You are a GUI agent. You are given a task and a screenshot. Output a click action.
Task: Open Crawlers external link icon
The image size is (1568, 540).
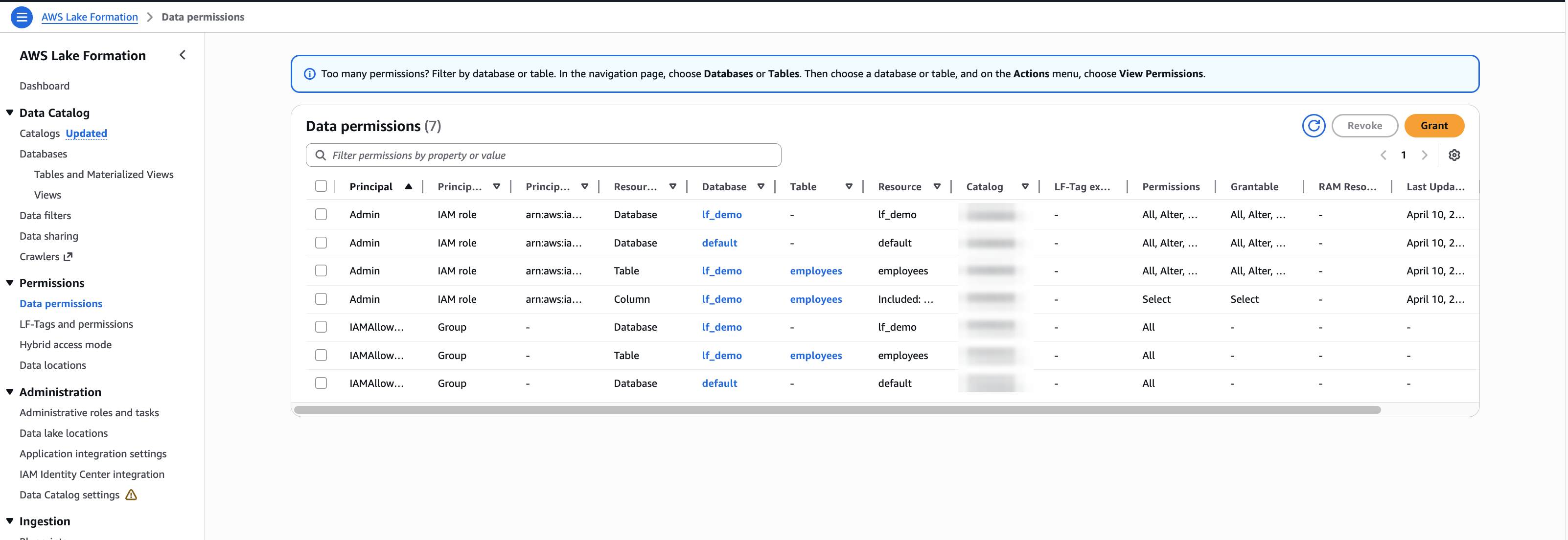[x=68, y=257]
